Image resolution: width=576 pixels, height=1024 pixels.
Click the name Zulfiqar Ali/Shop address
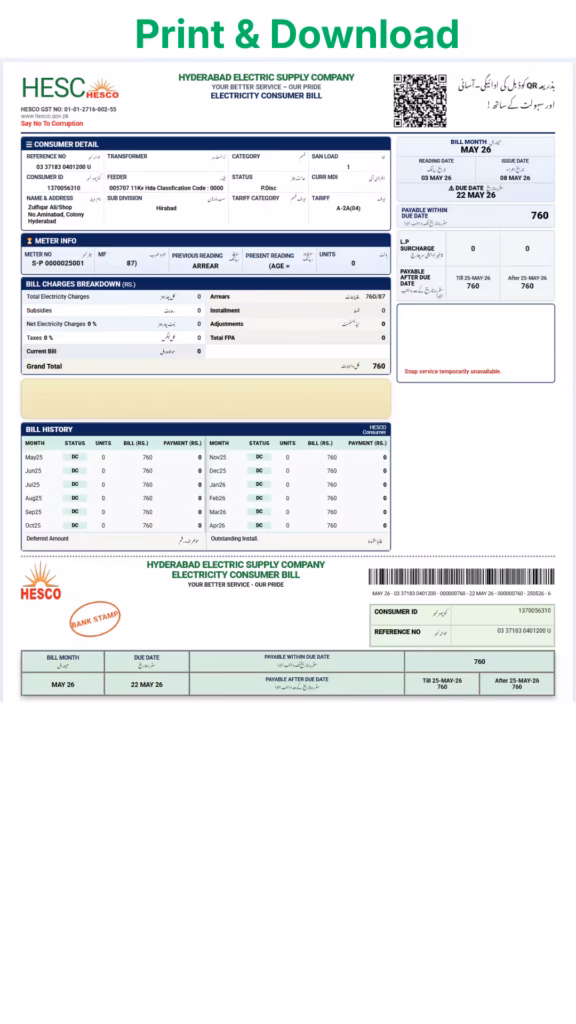click(56, 214)
